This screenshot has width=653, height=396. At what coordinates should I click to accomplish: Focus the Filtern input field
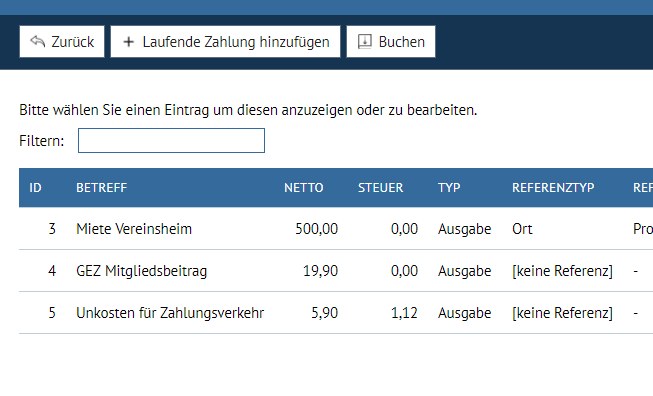click(x=171, y=140)
